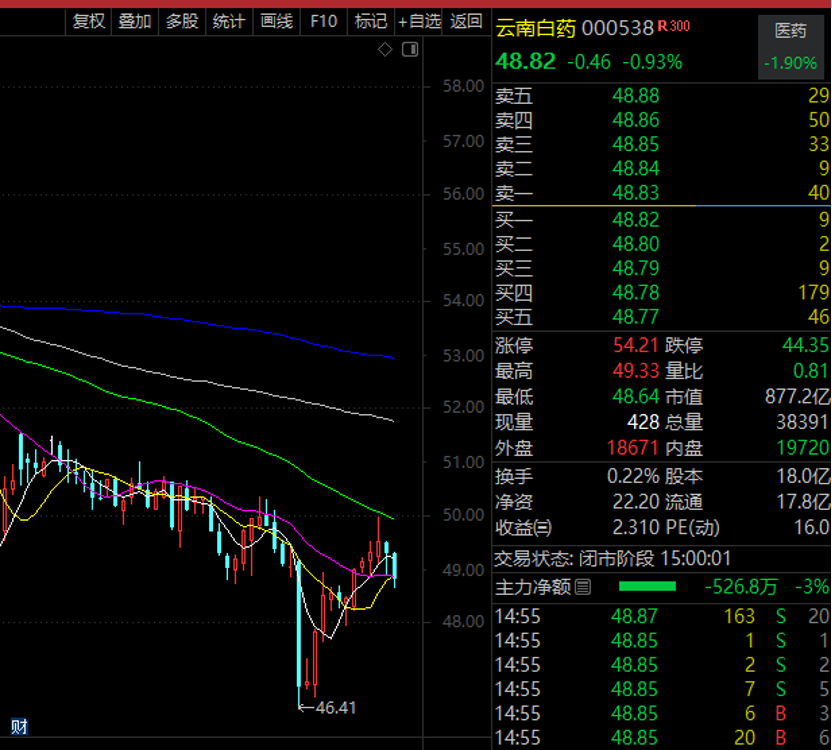Select 买三 price 48.79
The image size is (832, 750).
point(636,269)
